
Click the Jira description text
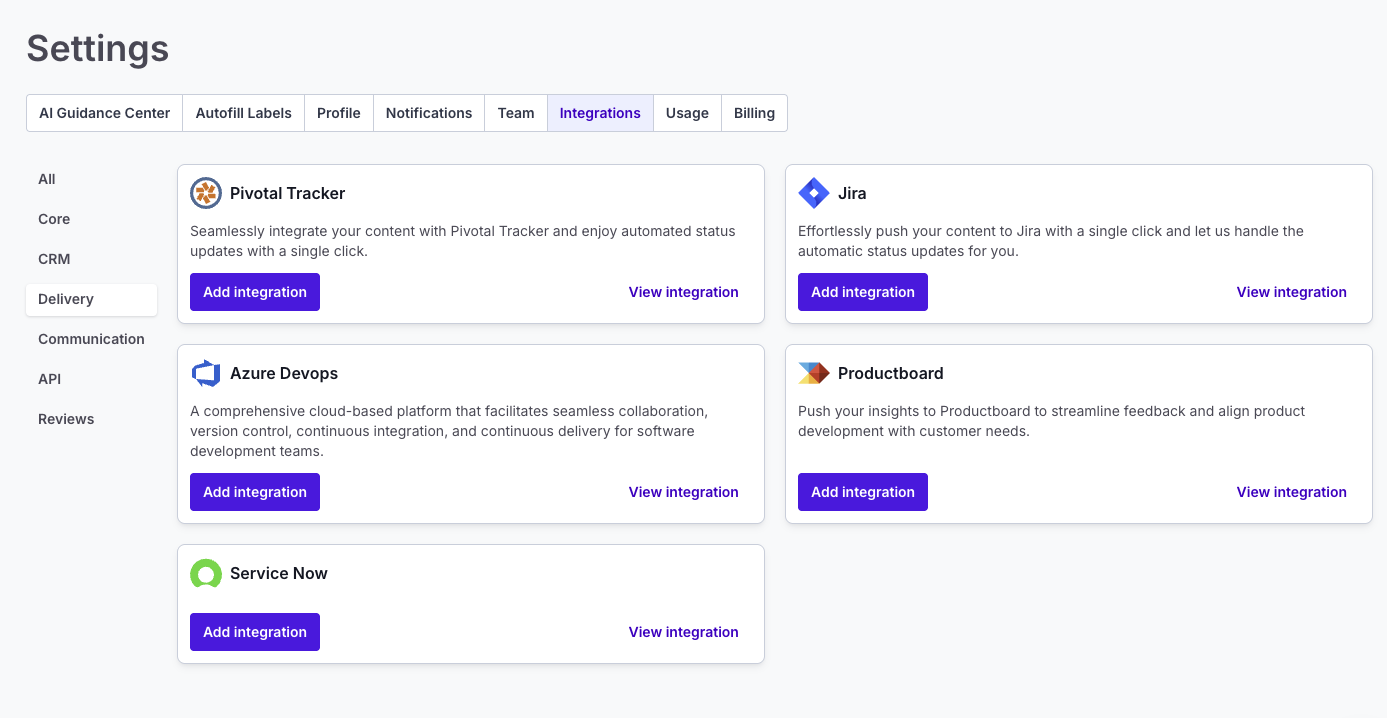[x=1051, y=241]
